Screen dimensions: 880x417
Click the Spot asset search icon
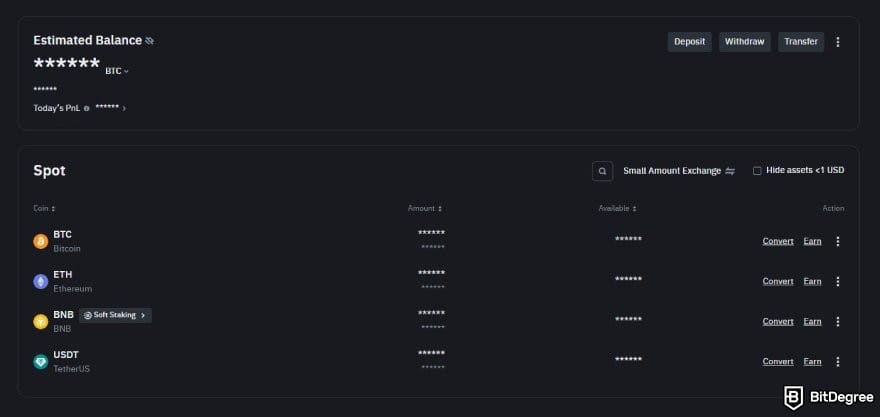[602, 171]
